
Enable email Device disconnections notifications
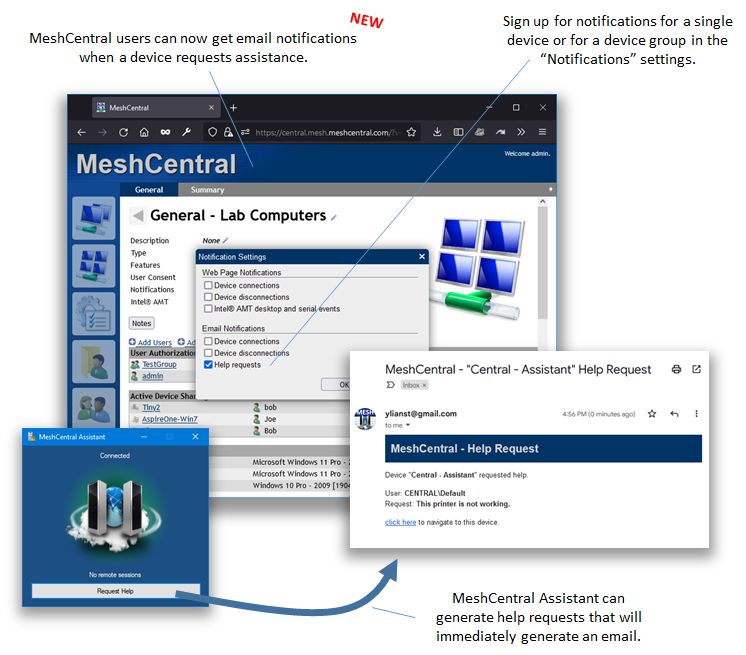(x=208, y=353)
